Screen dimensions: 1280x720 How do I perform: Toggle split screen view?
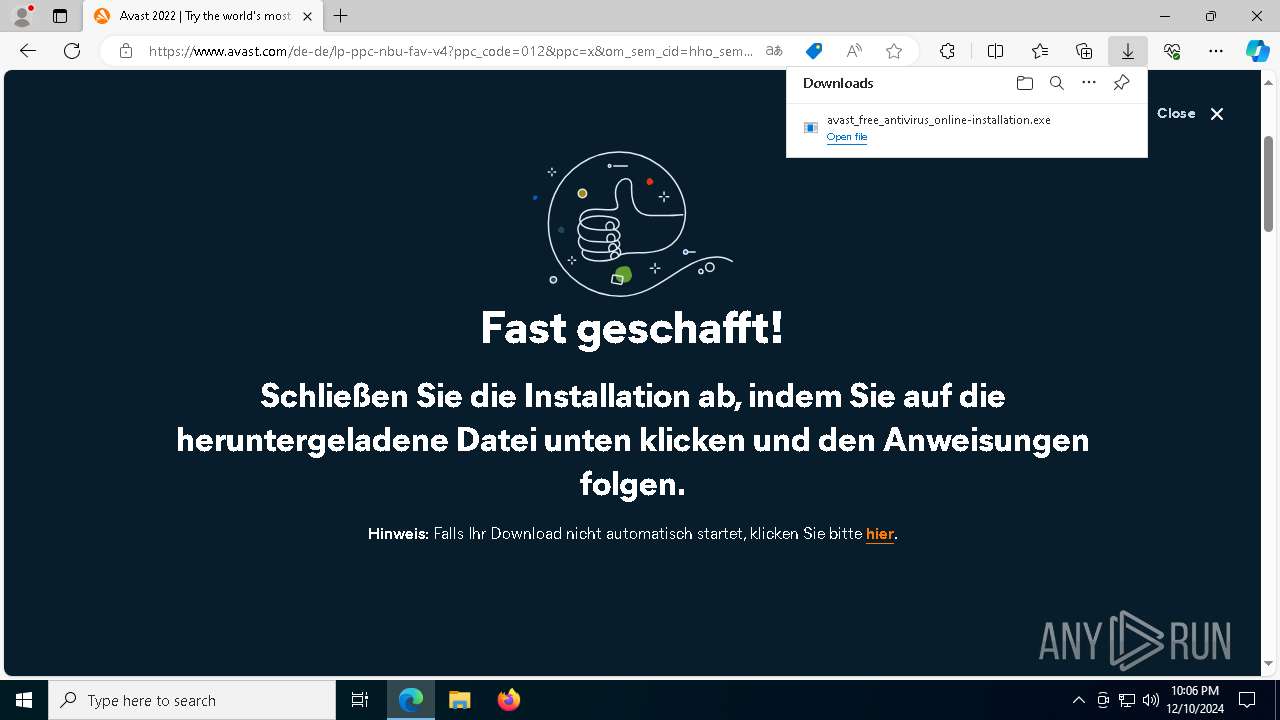click(x=995, y=51)
